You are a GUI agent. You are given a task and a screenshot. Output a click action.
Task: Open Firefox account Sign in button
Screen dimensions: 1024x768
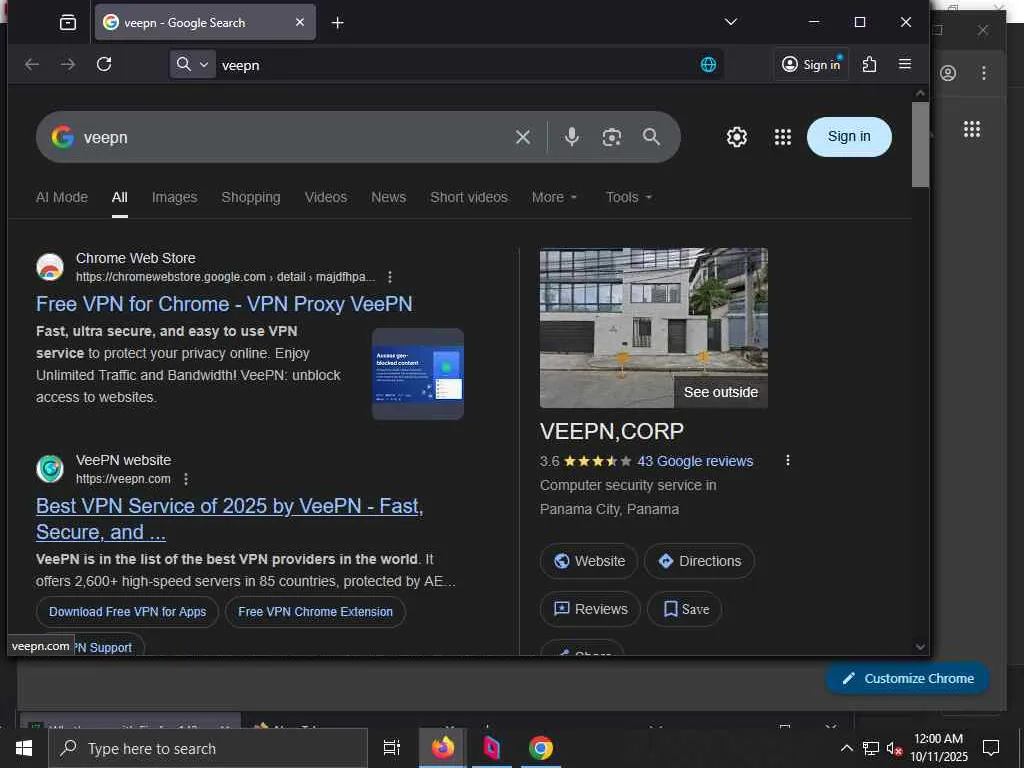[811, 64]
